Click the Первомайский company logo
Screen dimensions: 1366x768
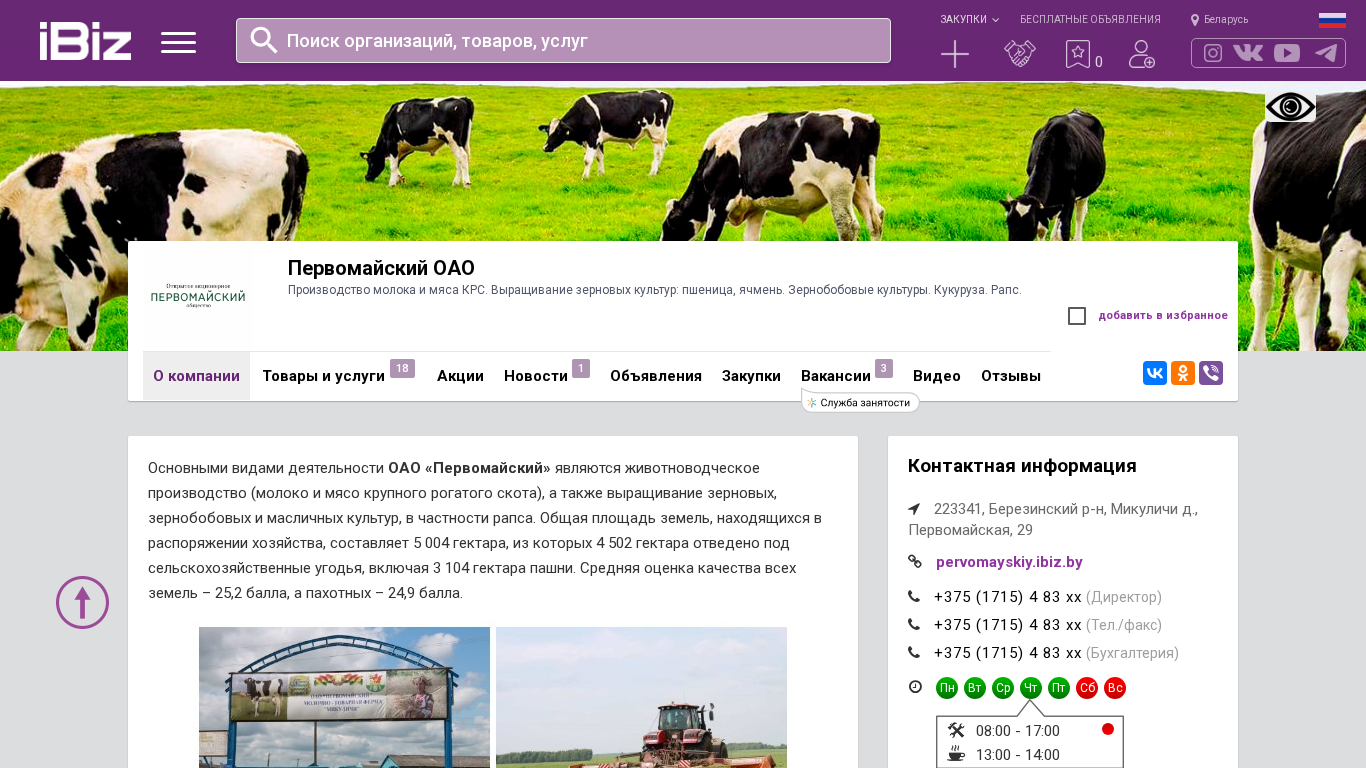tap(198, 296)
